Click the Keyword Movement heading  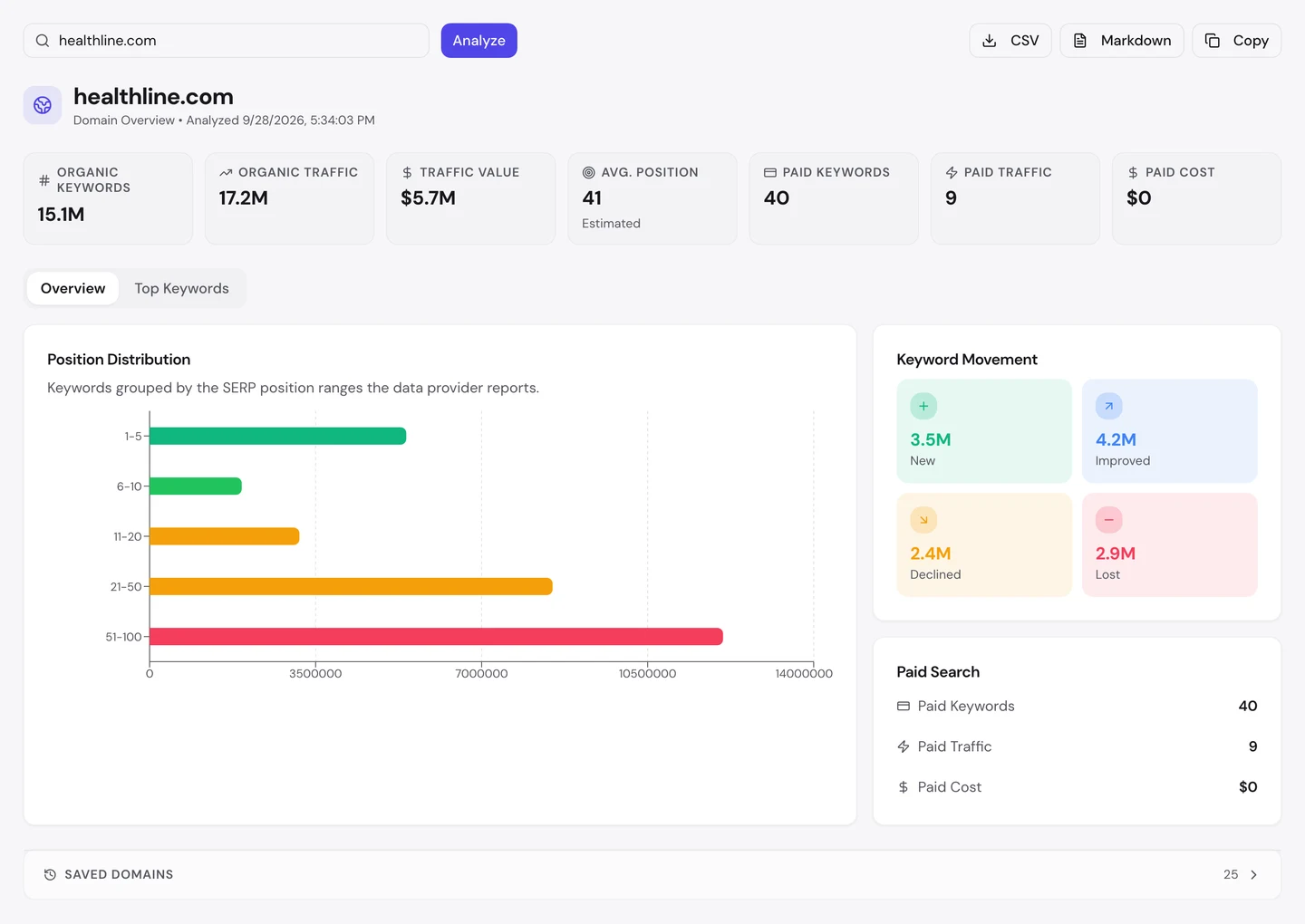coord(967,360)
